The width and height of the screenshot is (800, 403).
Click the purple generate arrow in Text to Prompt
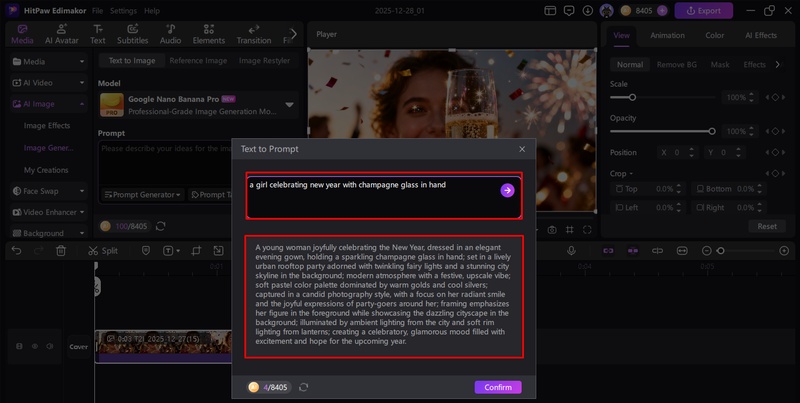(507, 190)
